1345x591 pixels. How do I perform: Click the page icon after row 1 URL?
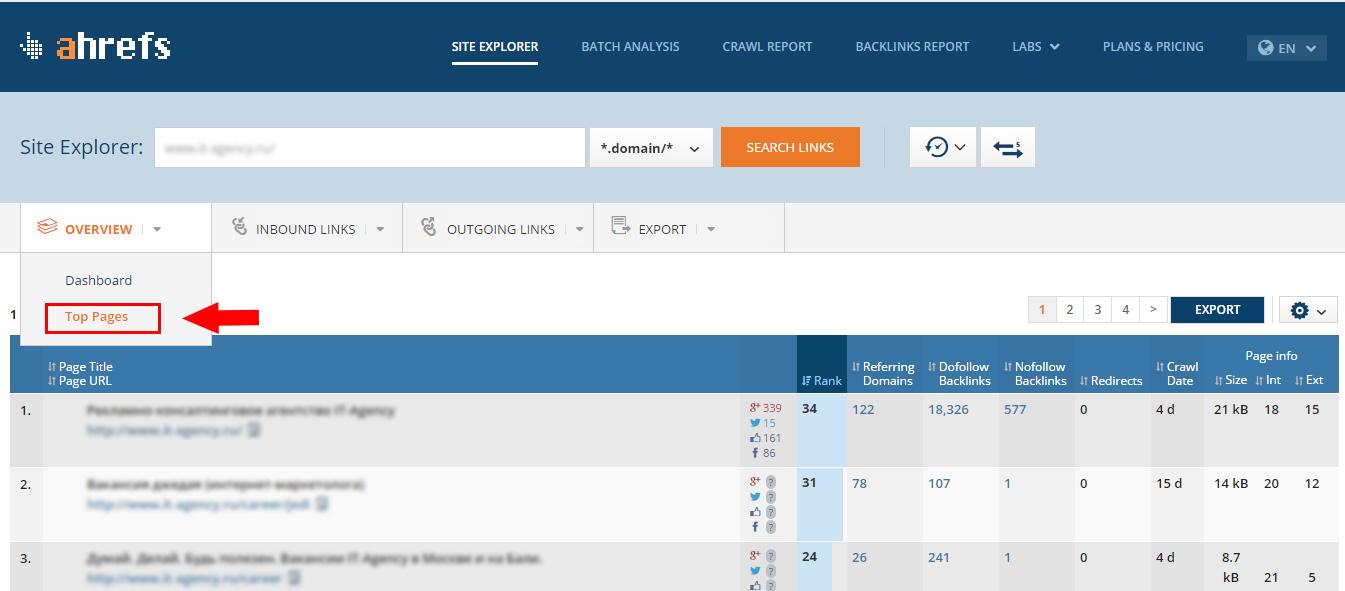(254, 430)
